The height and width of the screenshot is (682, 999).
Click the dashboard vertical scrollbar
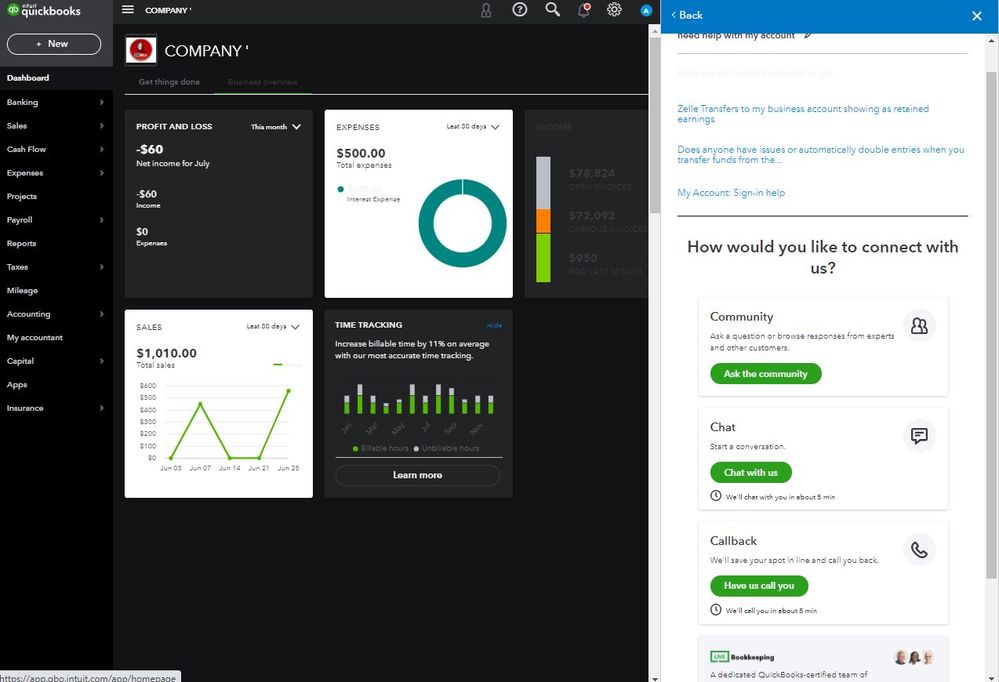point(654,124)
